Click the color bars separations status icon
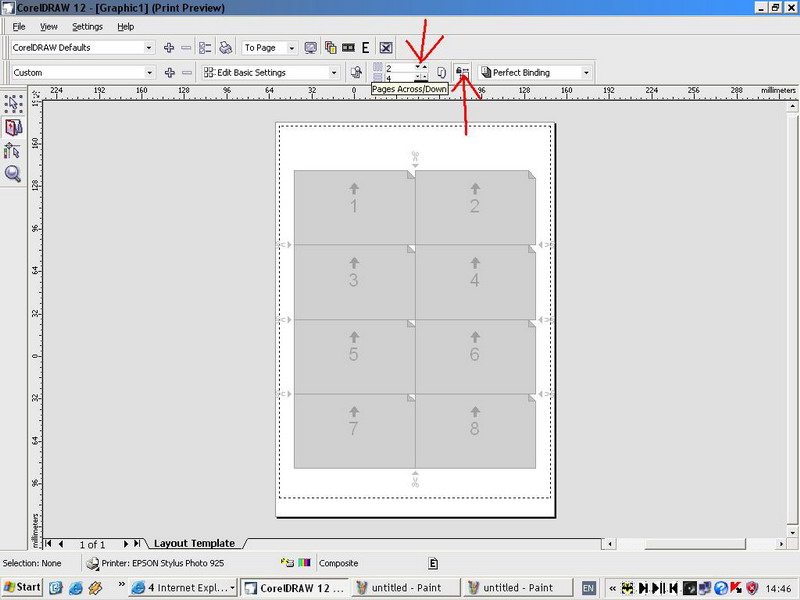The image size is (800, 600). point(305,563)
